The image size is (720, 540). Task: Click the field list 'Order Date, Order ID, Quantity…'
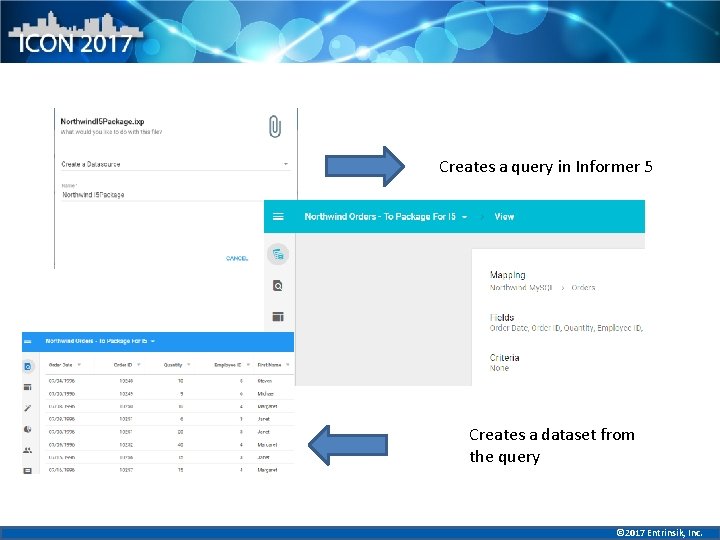click(x=566, y=328)
